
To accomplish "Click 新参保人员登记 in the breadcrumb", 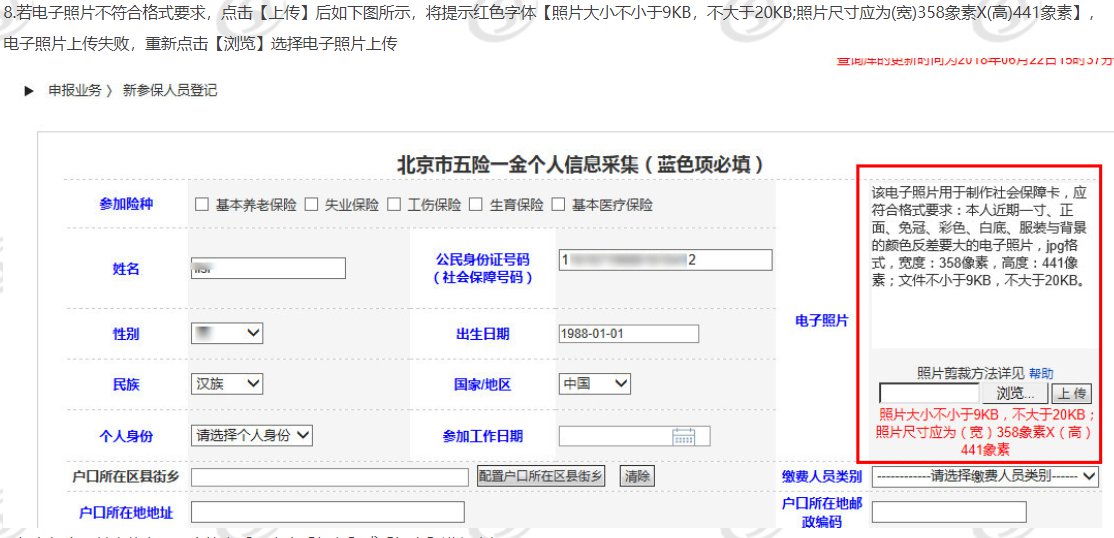I will pyautogui.click(x=170, y=91).
